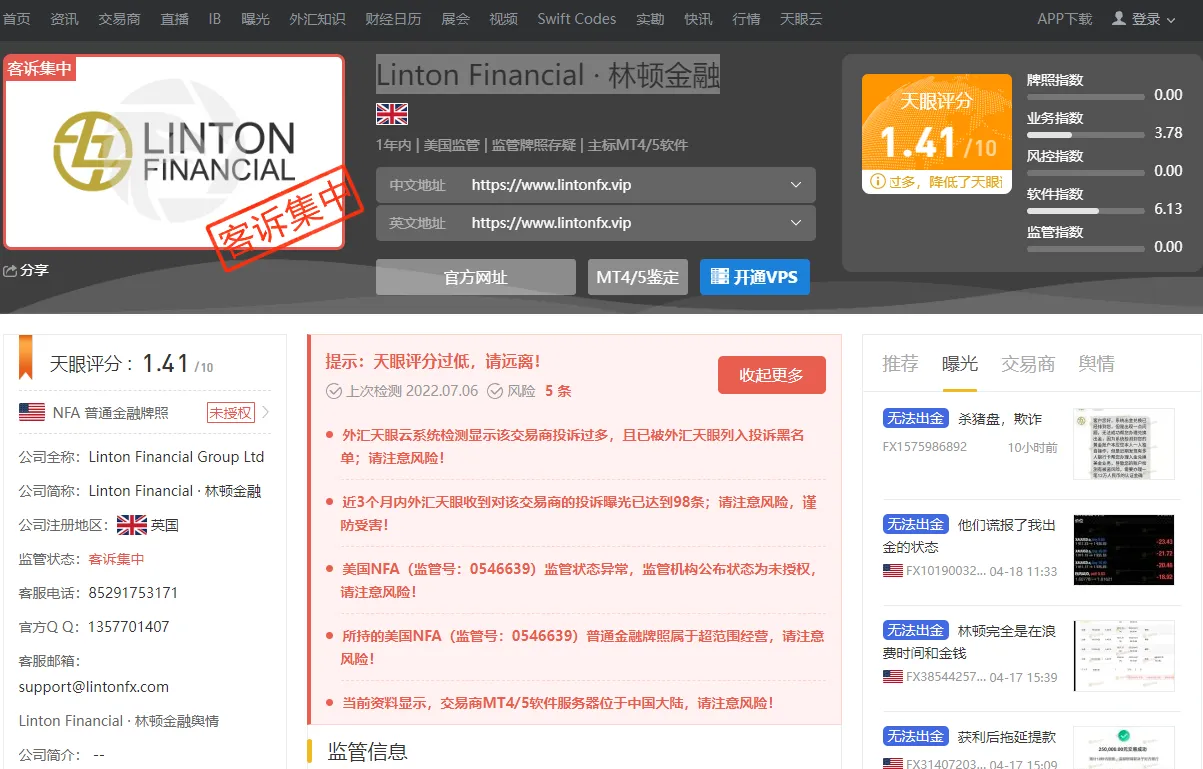
Task: Open the IB navigation item
Action: pos(215,19)
